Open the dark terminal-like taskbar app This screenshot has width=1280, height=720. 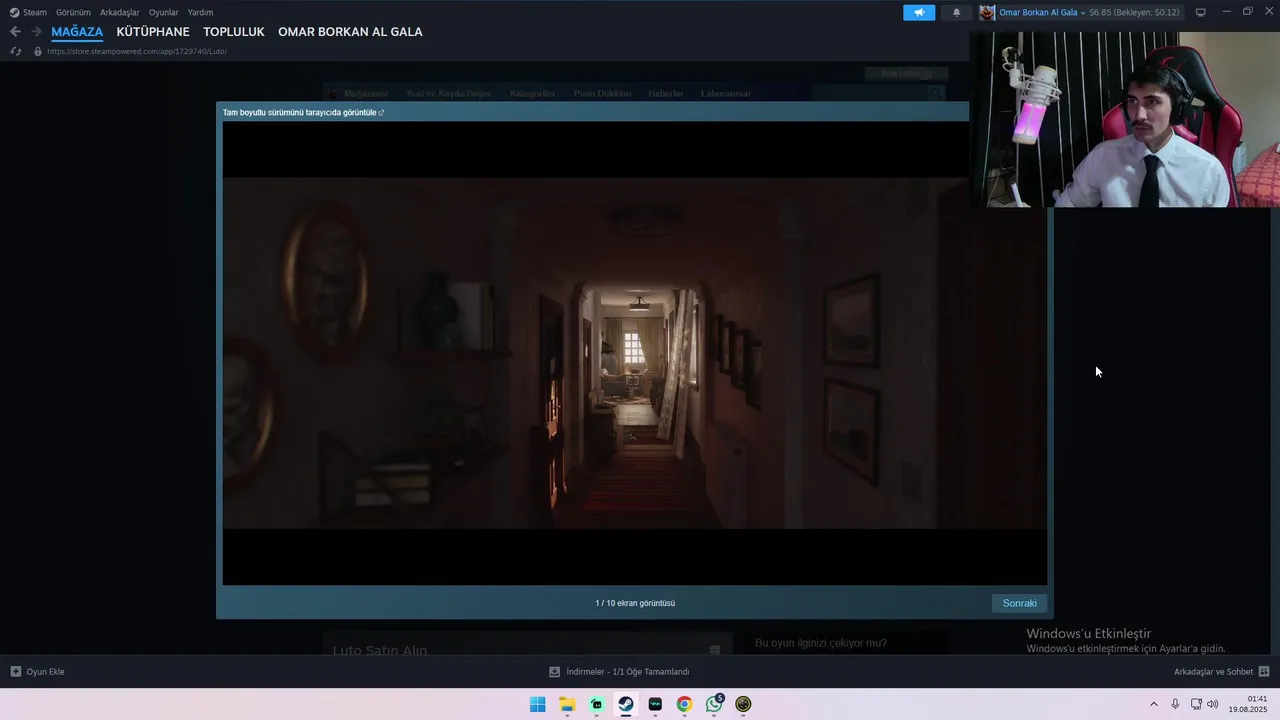point(655,704)
